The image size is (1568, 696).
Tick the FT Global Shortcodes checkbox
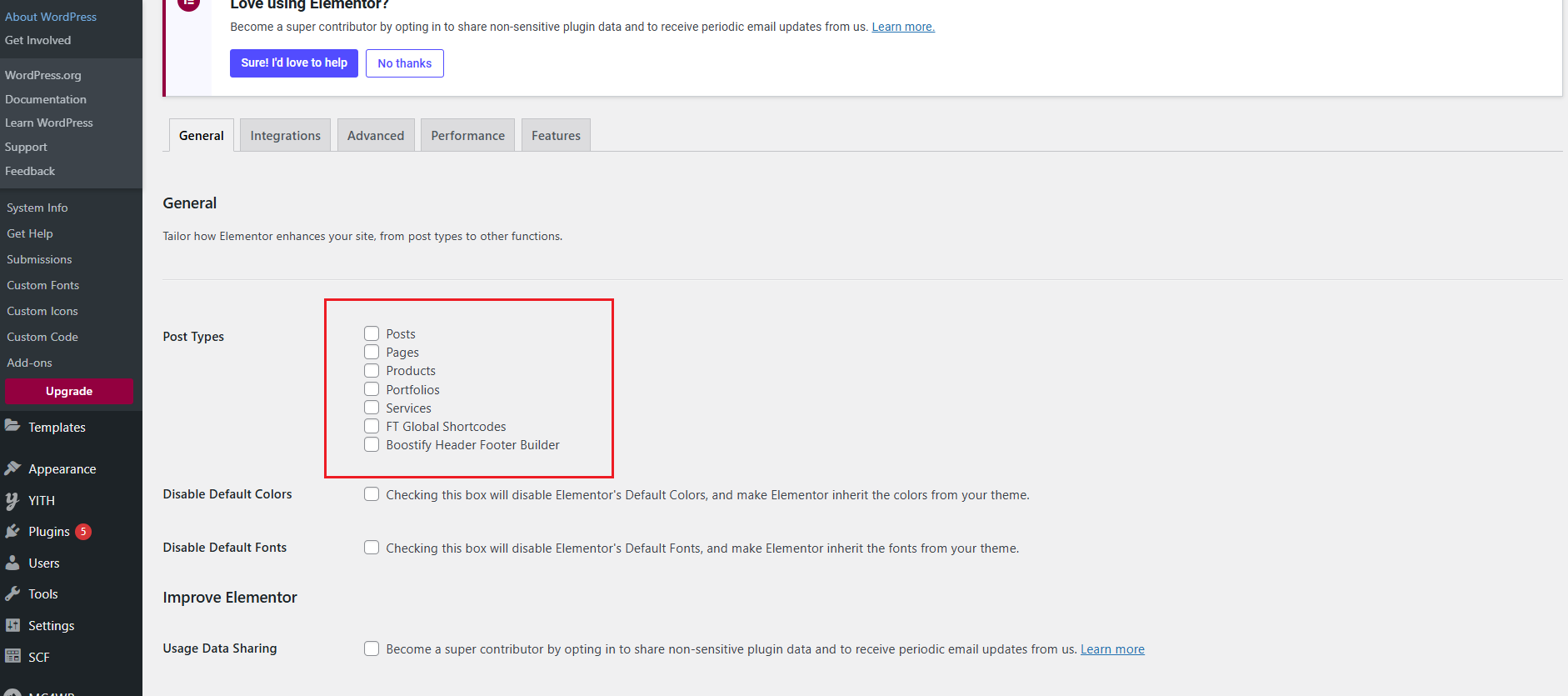[372, 426]
